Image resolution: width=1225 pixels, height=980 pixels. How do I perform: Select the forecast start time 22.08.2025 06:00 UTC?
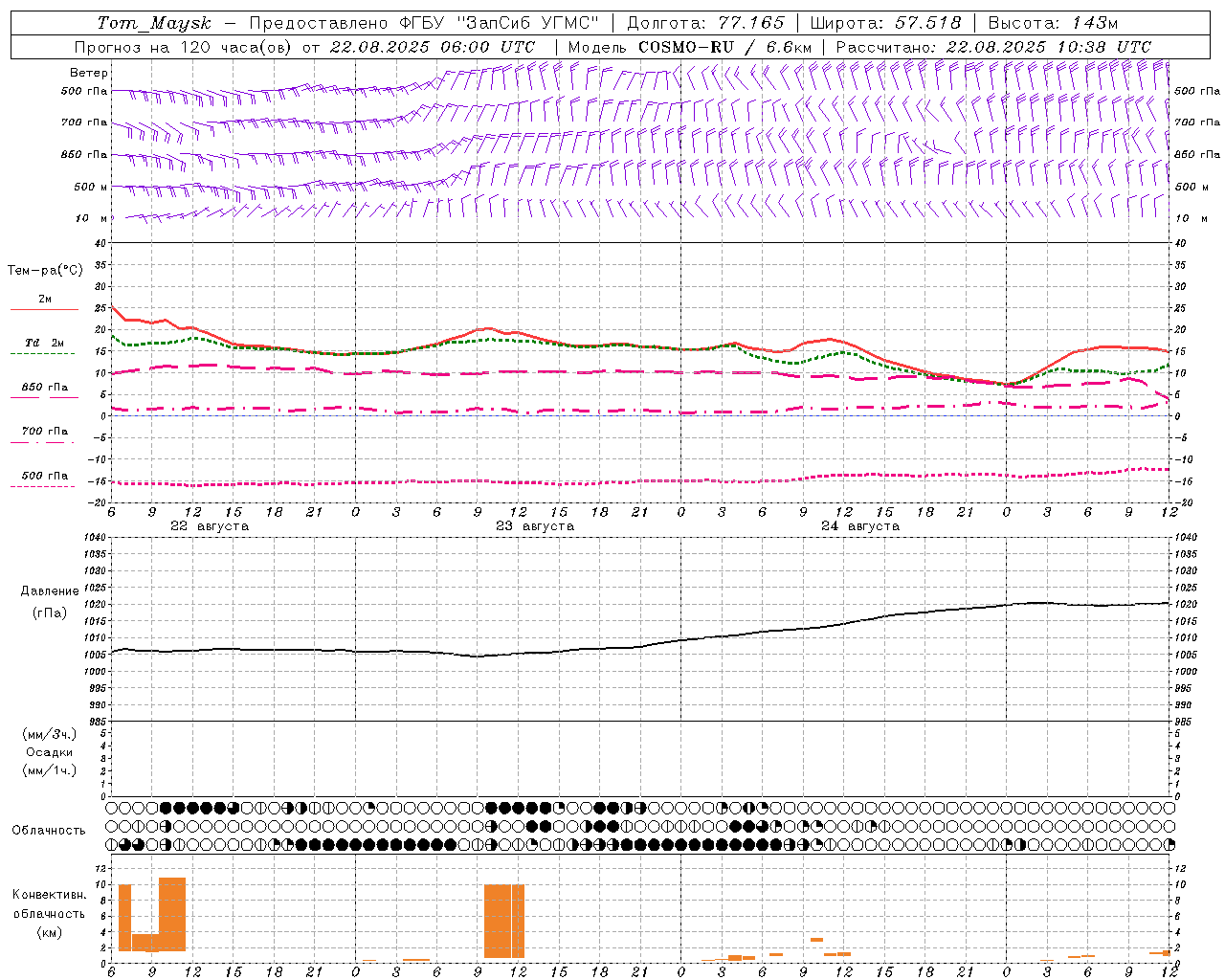point(432,47)
